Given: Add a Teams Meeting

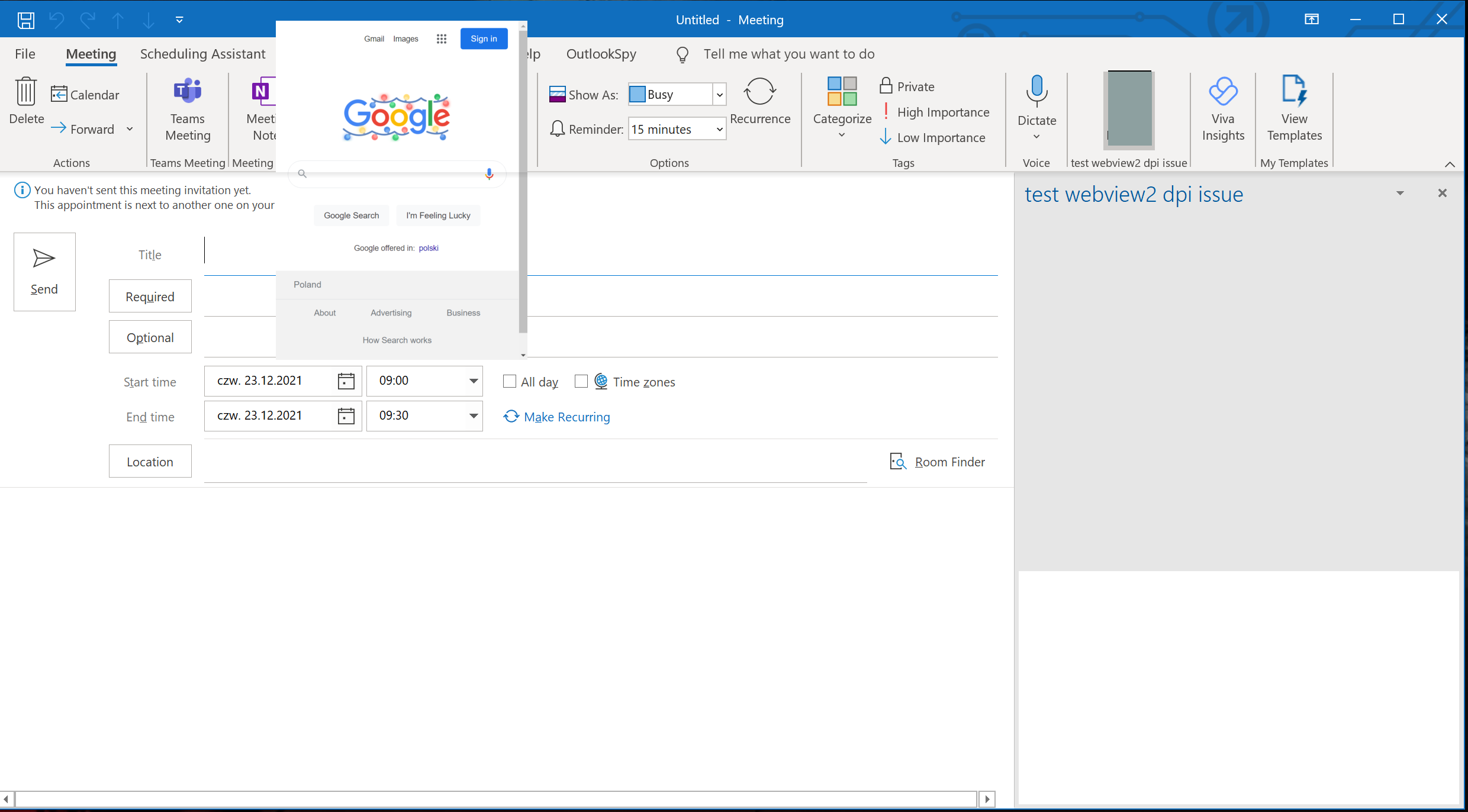Looking at the screenshot, I should pos(188,111).
